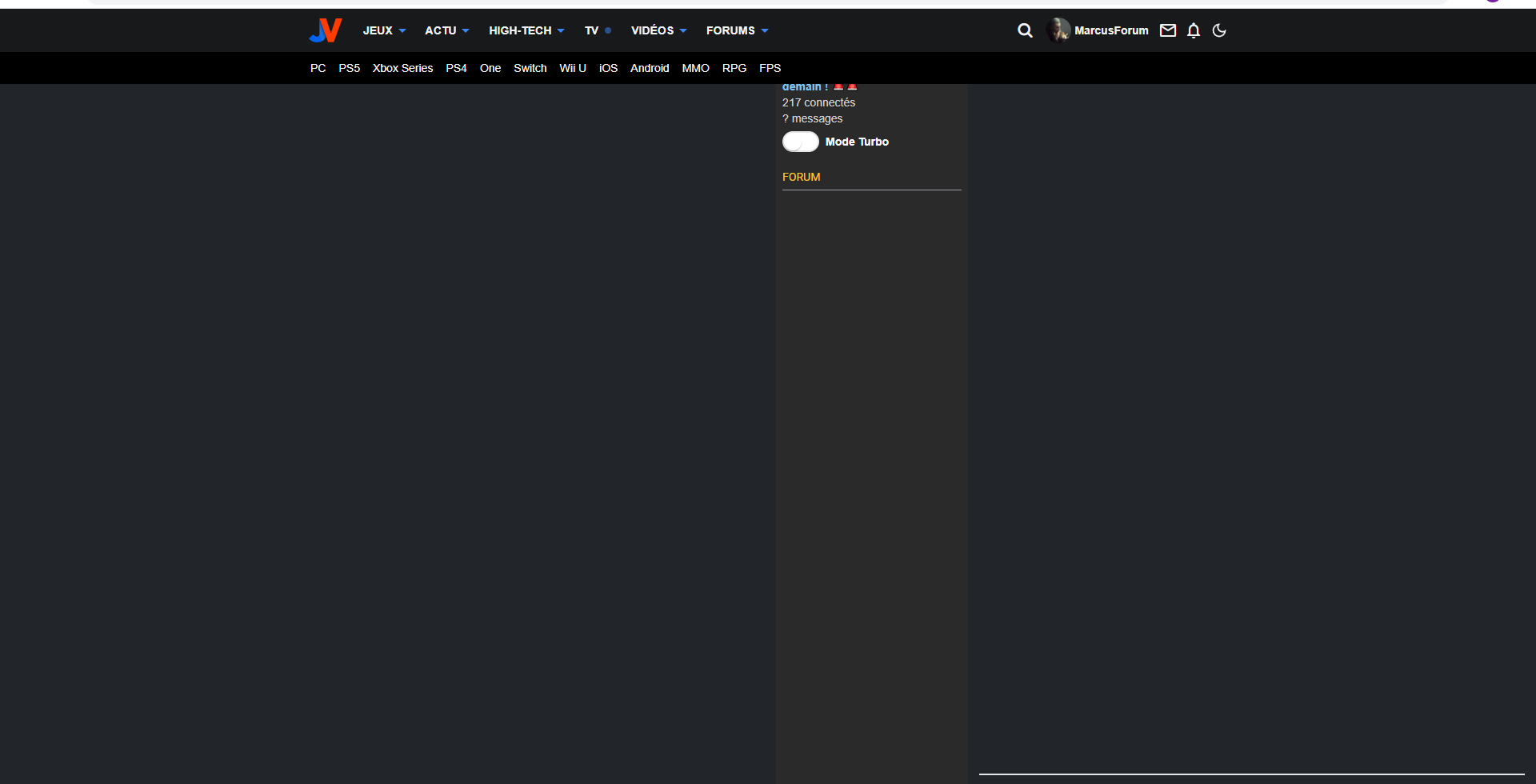Click the MarcusForum username
The image size is (1536, 784).
pos(1111,30)
